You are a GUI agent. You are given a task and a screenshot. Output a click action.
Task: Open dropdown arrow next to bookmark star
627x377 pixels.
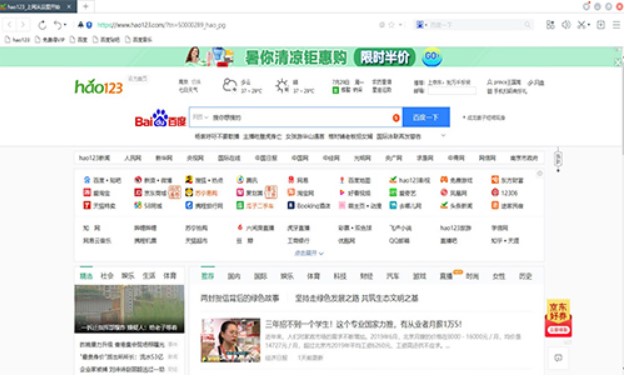click(x=400, y=25)
